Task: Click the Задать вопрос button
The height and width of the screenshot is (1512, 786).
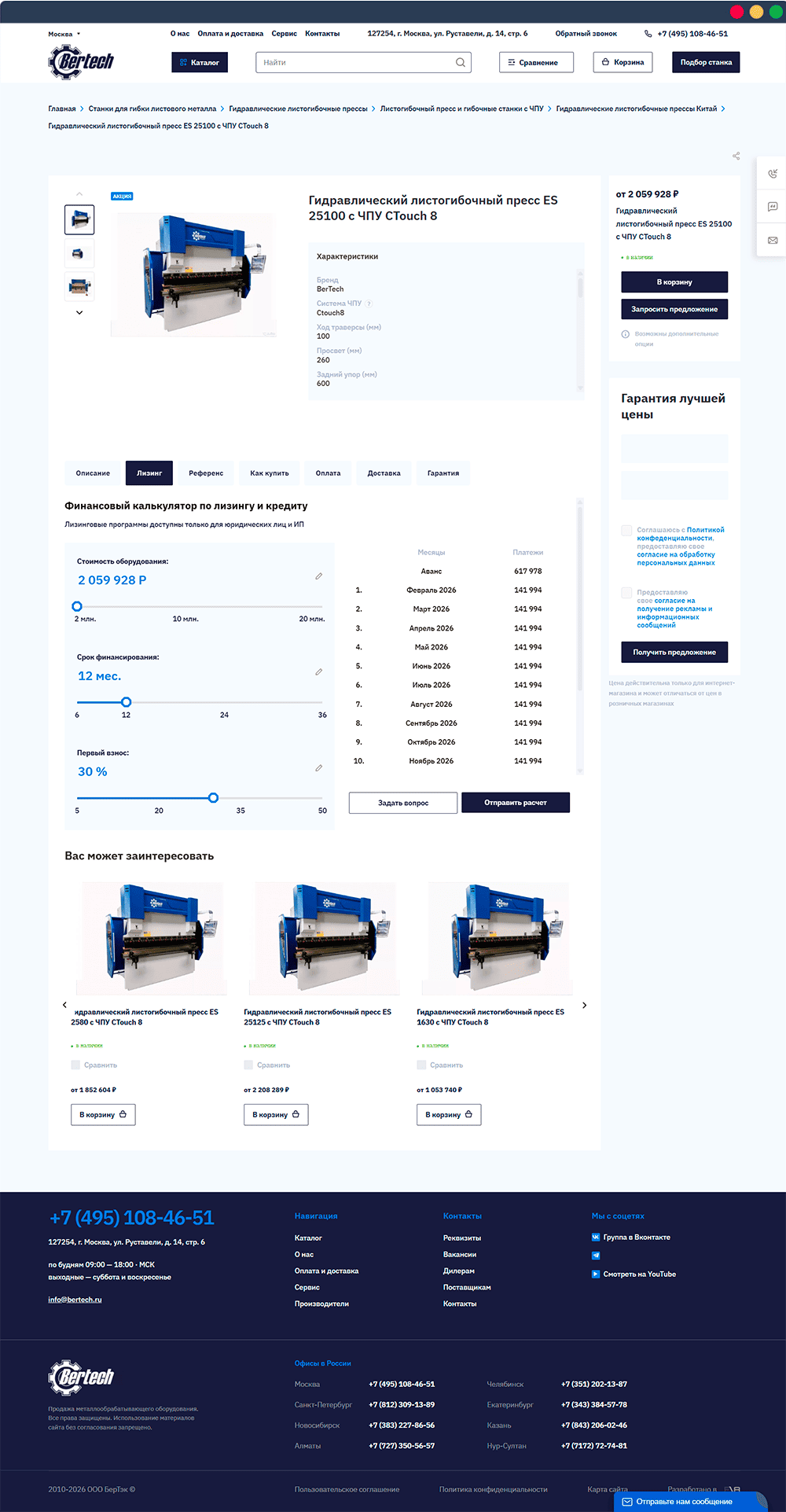Action: pos(403,803)
